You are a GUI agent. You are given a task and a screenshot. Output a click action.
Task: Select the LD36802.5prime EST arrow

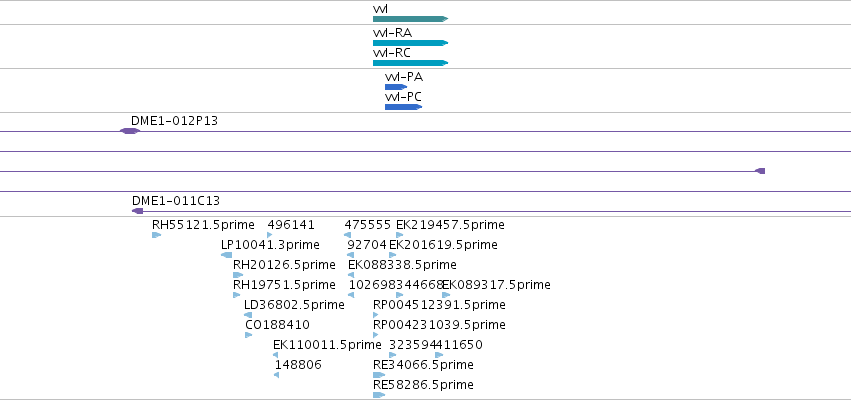[248, 315]
